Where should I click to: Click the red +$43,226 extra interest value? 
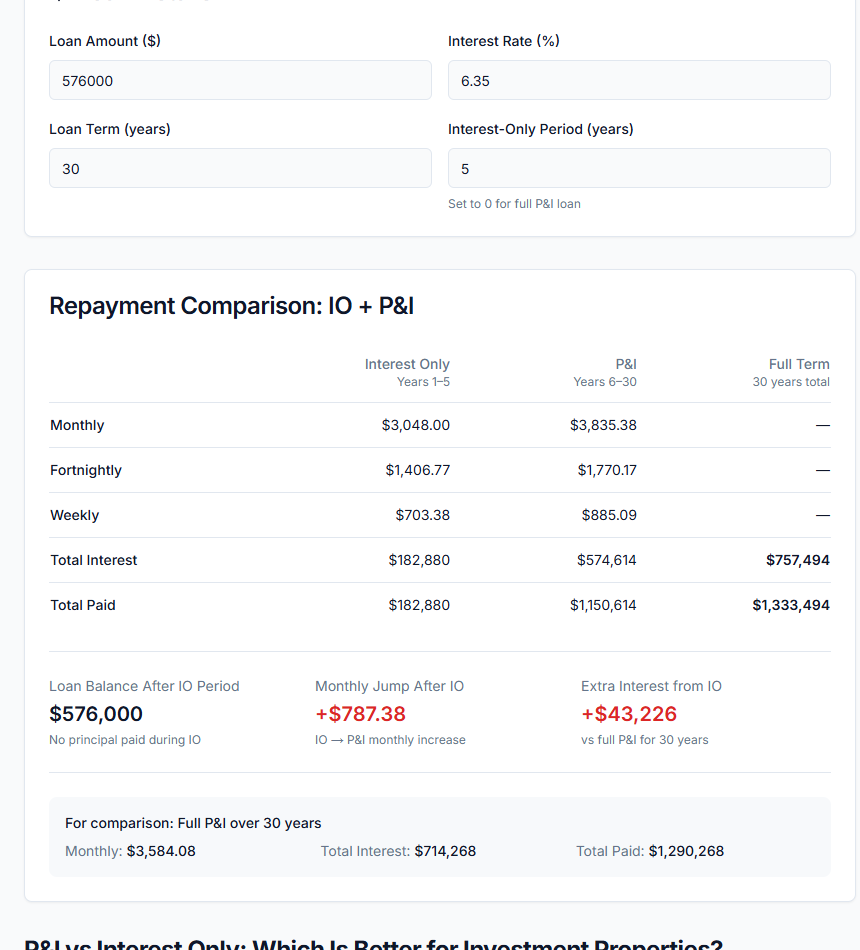629,714
